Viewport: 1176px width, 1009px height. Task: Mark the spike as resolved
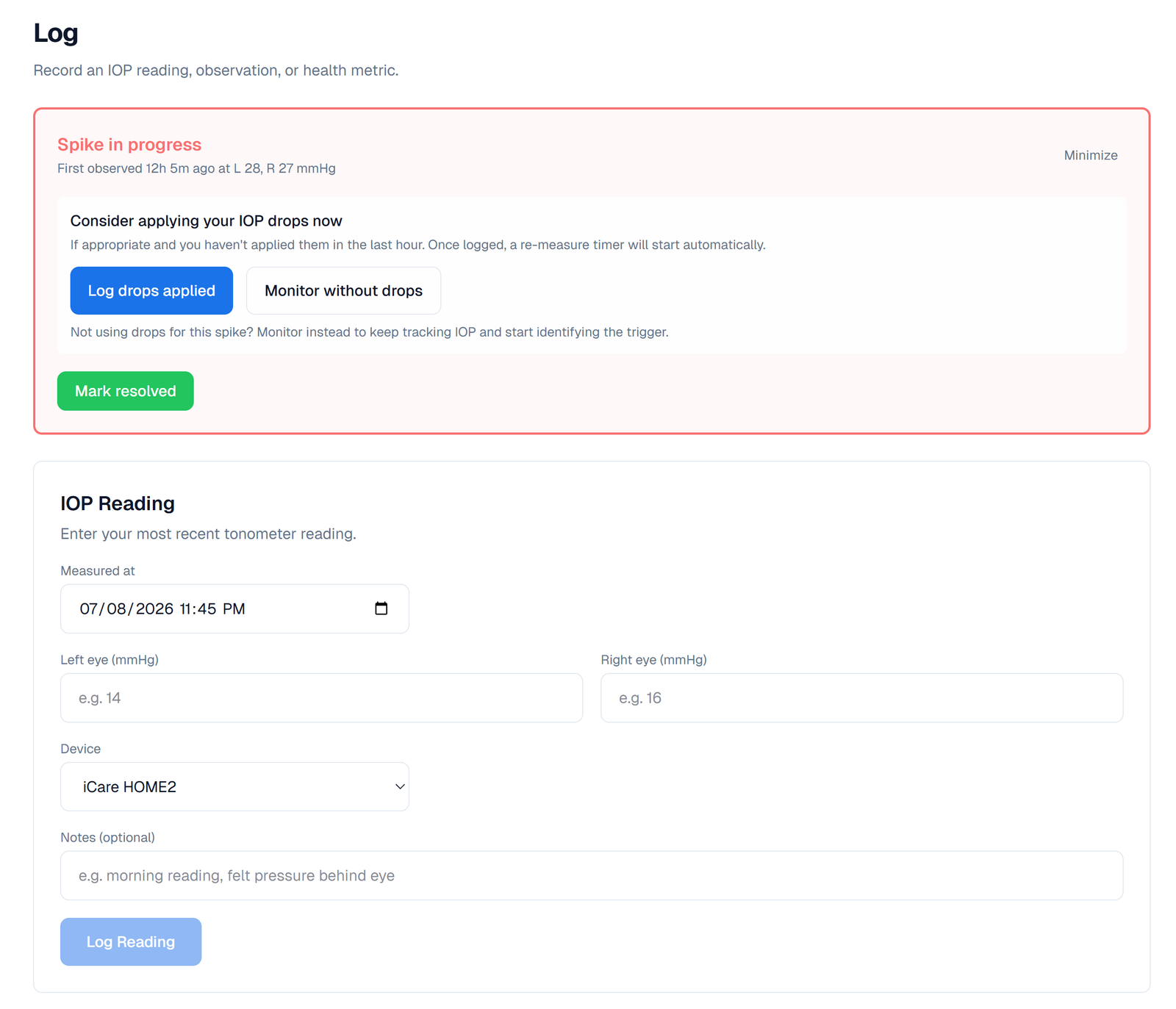[x=126, y=391]
